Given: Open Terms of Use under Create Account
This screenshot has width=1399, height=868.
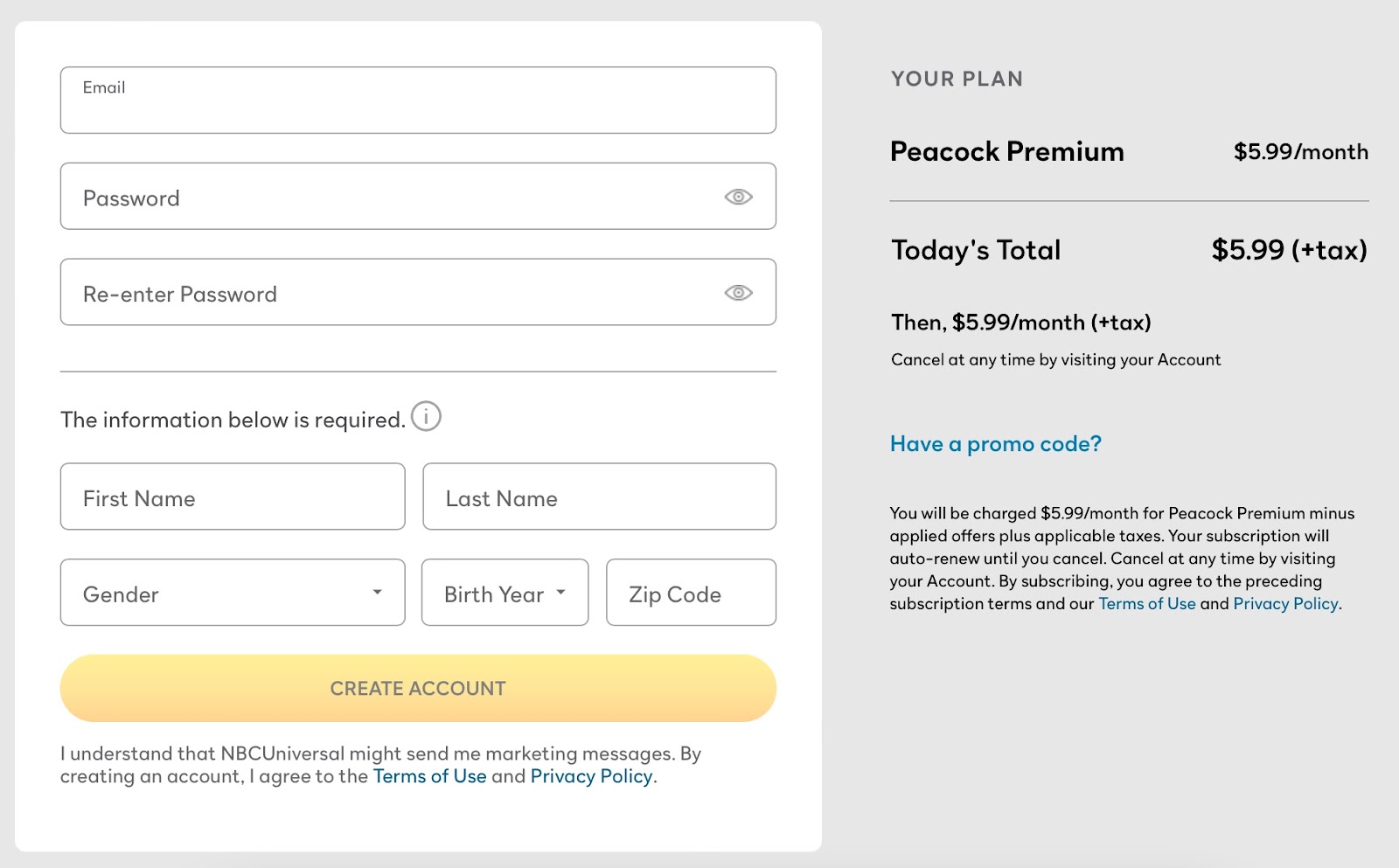Looking at the screenshot, I should (429, 776).
